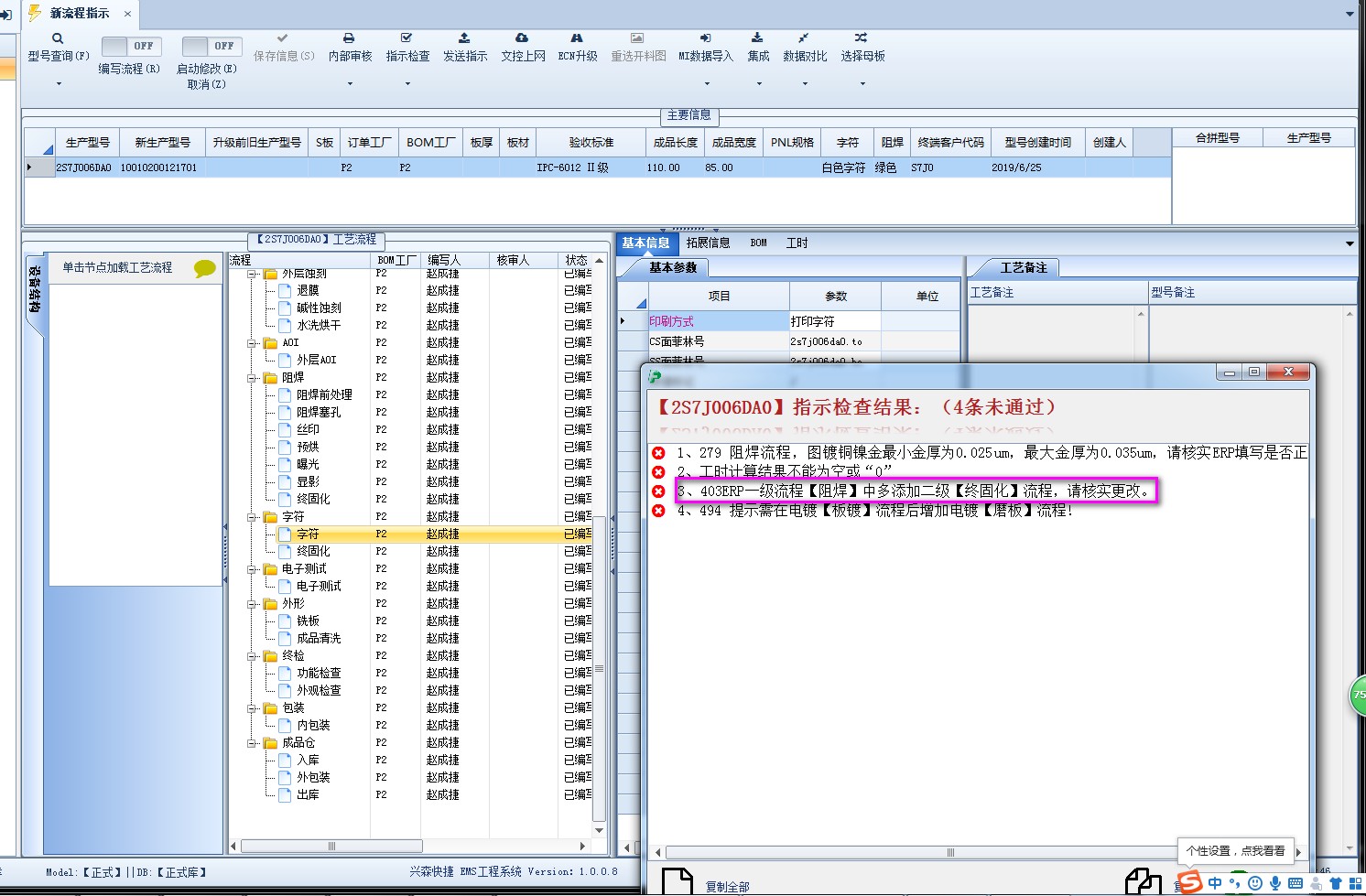Click the folder icon of 电子测试 node
Screen dimensions: 1366x896
pos(270,568)
